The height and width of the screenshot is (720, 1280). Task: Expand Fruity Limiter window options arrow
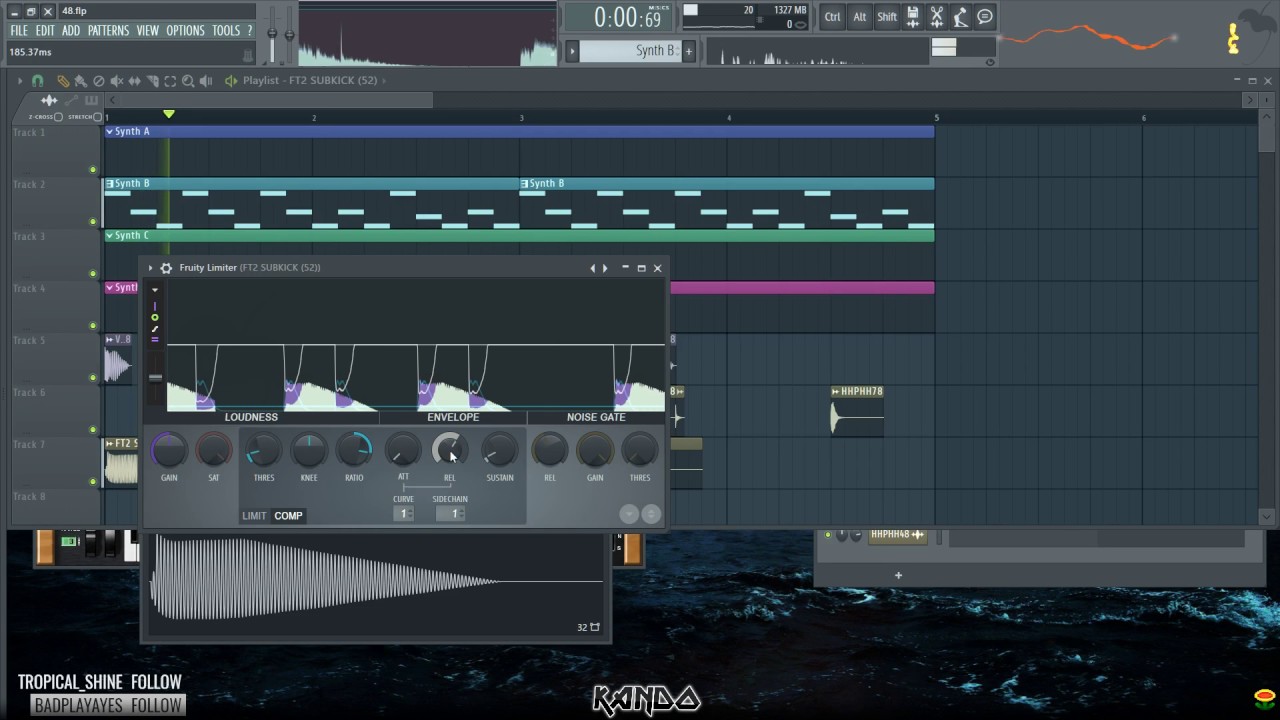[150, 268]
